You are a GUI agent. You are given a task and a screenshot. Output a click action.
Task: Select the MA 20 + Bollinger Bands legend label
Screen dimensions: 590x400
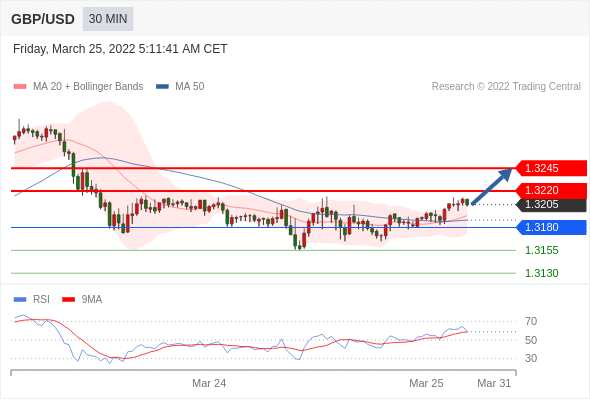pyautogui.click(x=88, y=87)
